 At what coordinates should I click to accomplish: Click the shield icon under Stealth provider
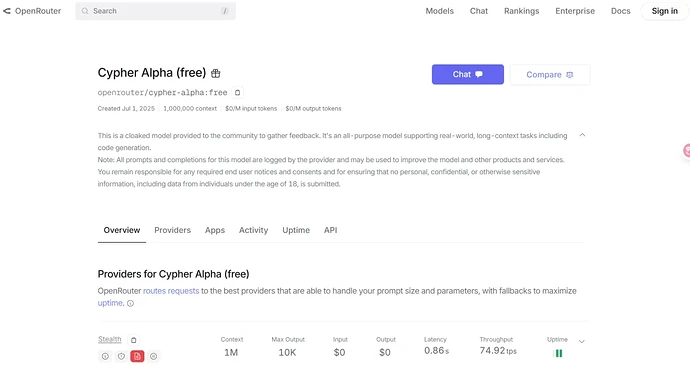[121, 356]
